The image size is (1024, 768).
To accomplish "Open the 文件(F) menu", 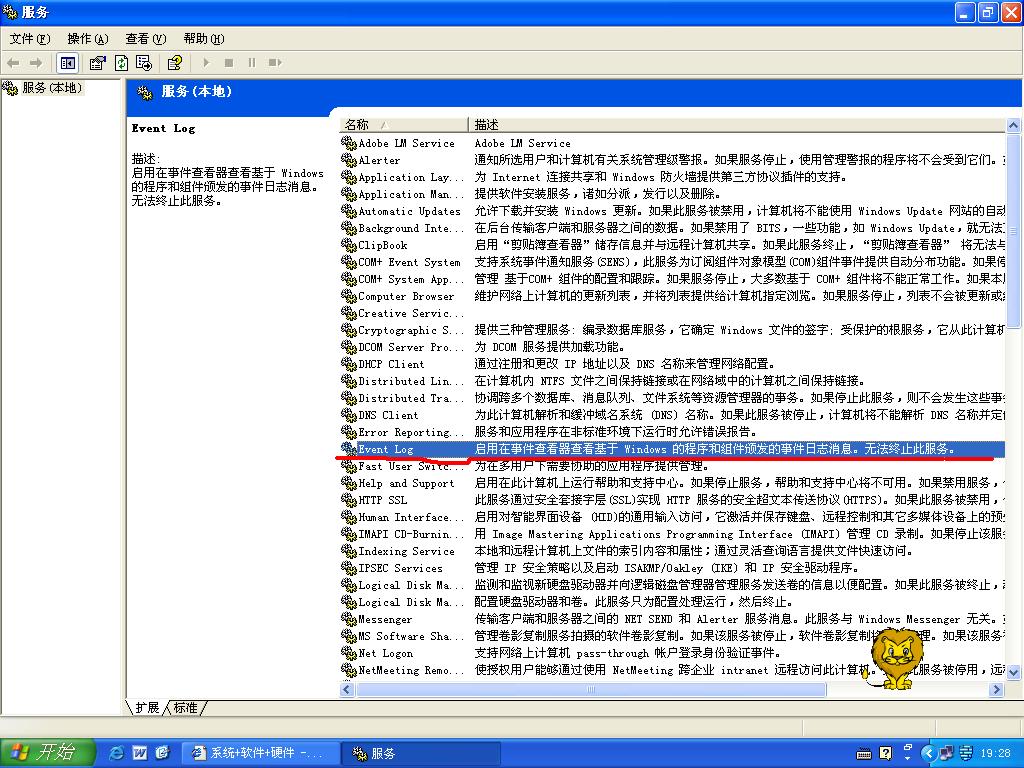I will pos(29,39).
